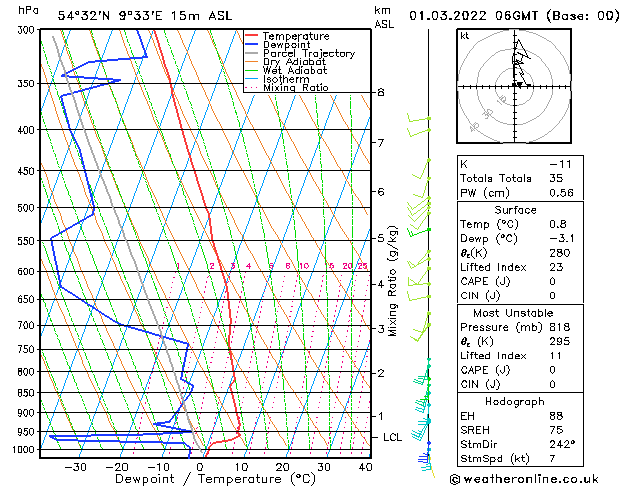Image resolution: width=629 pixels, height=486 pixels.
Task: Click the StmSpd (kt) value 7
Action: tap(553, 458)
